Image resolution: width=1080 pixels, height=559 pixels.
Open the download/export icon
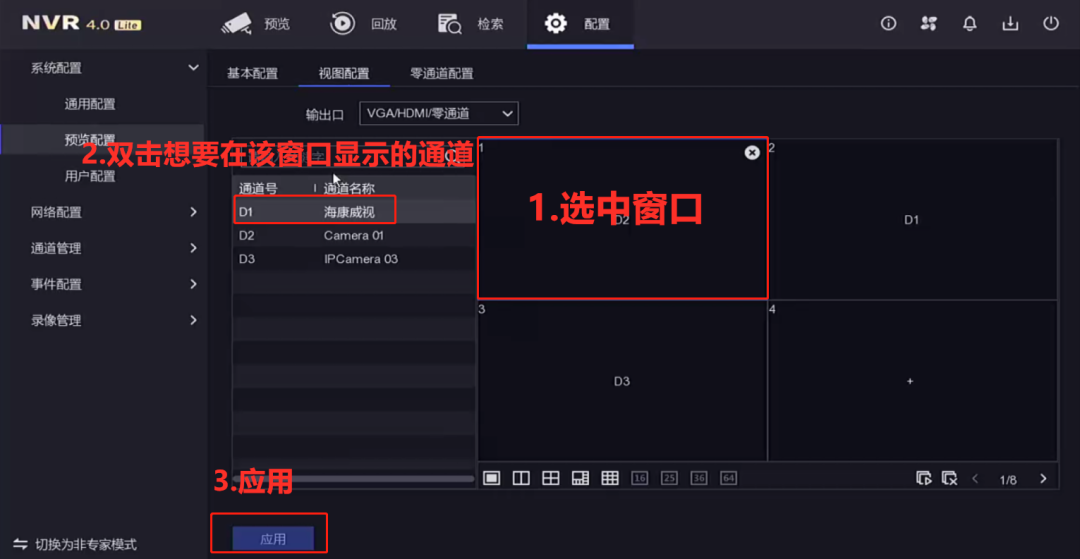(x=1010, y=23)
